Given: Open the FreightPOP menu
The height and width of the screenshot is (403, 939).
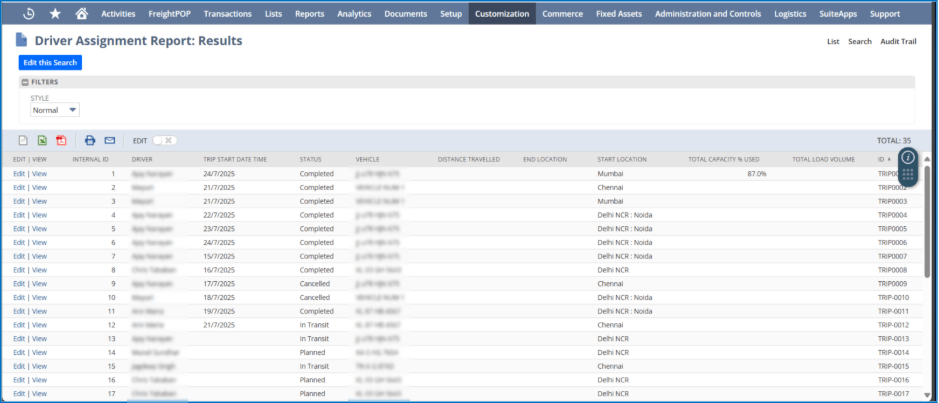Looking at the screenshot, I should (x=169, y=14).
